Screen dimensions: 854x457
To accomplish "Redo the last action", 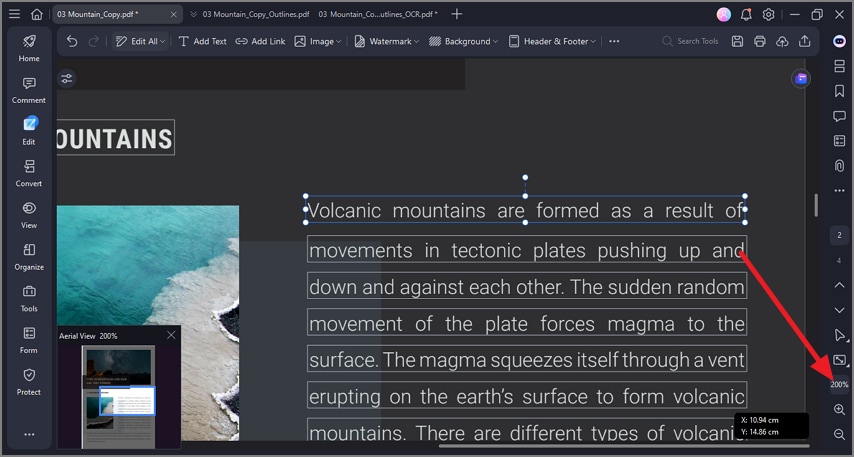I will pyautogui.click(x=94, y=41).
